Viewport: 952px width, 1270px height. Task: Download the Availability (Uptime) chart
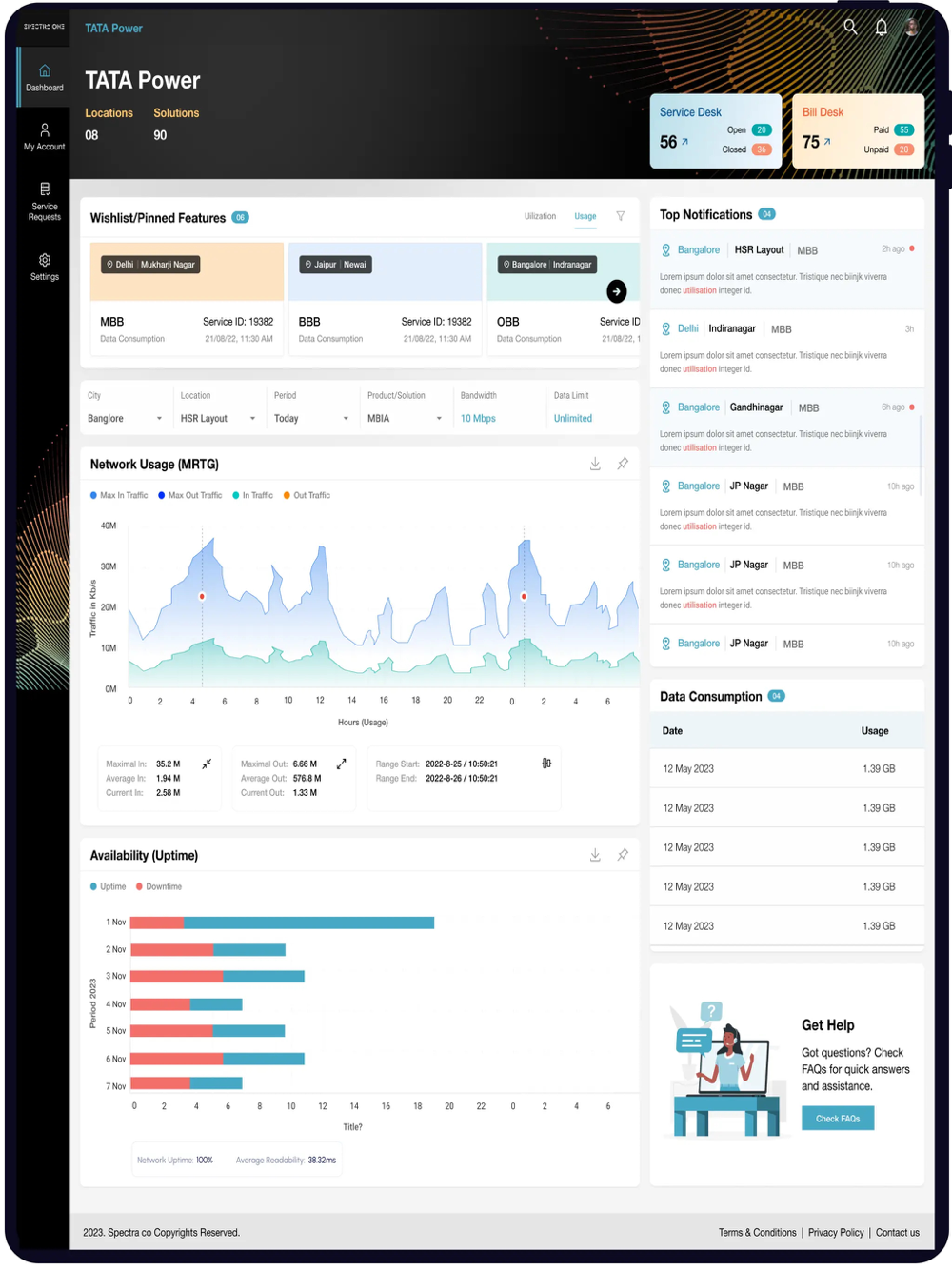[595, 855]
